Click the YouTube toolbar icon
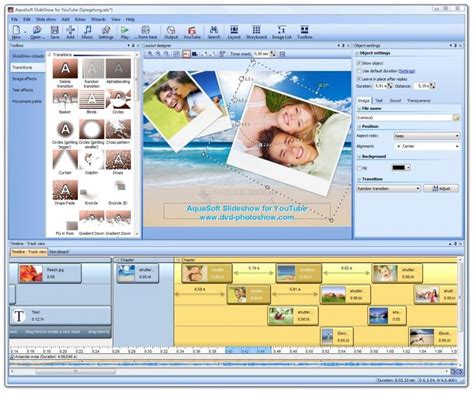 pyautogui.click(x=192, y=32)
